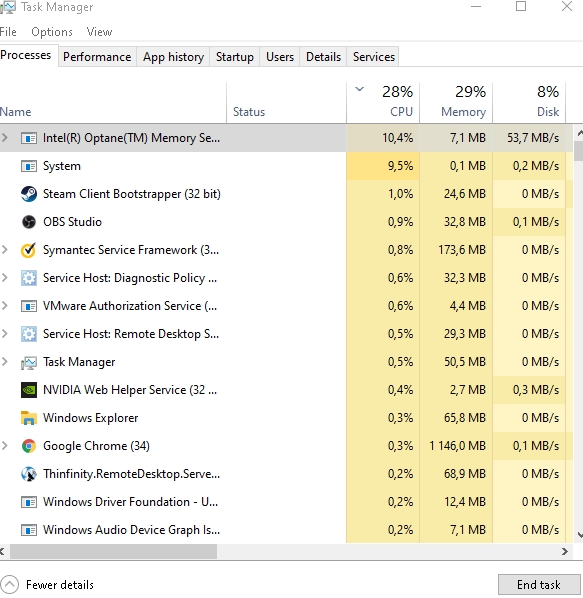Switch to the Details tab

[x=323, y=57]
